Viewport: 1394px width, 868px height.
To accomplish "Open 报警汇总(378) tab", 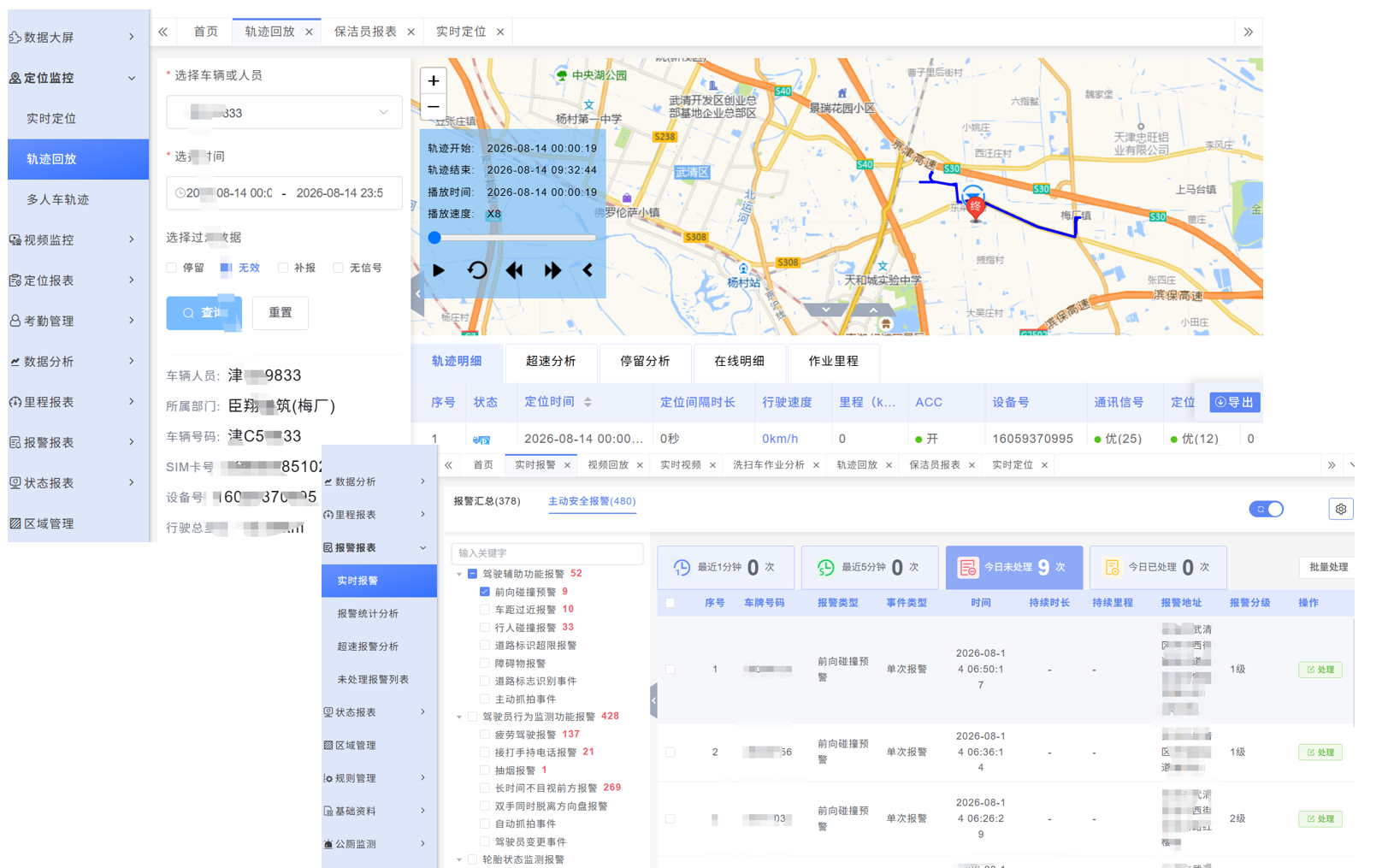I will [487, 501].
